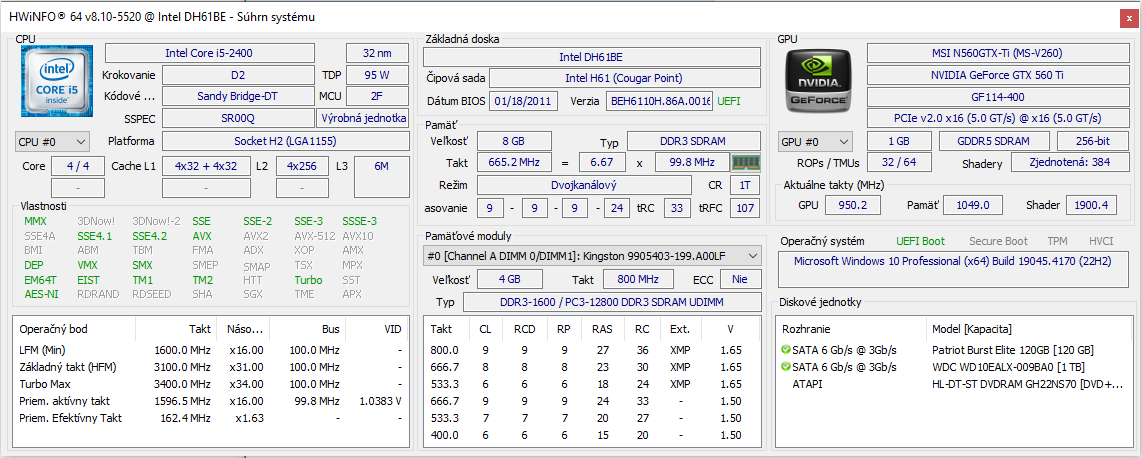Click the 800.0 XMP timing row

click(591, 350)
